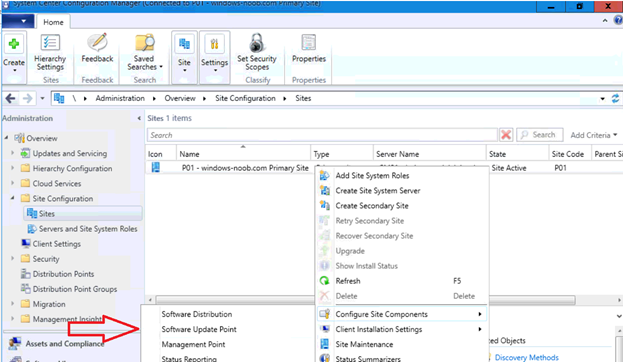This screenshot has height=362, width=623.
Task: Click Set Security Scopes padlock icon
Action: click(x=257, y=43)
